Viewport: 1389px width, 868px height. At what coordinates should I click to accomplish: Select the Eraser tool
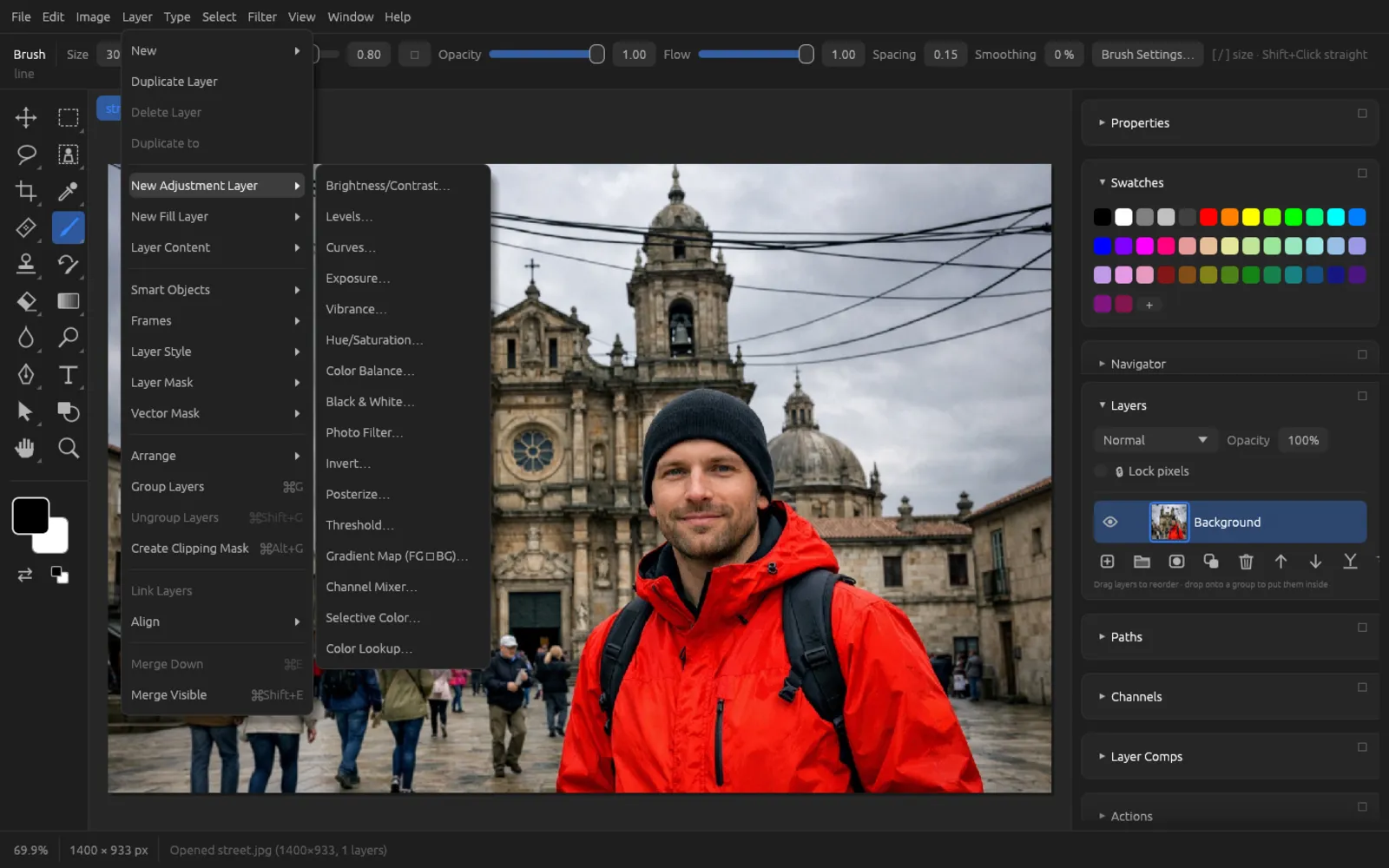(x=26, y=301)
